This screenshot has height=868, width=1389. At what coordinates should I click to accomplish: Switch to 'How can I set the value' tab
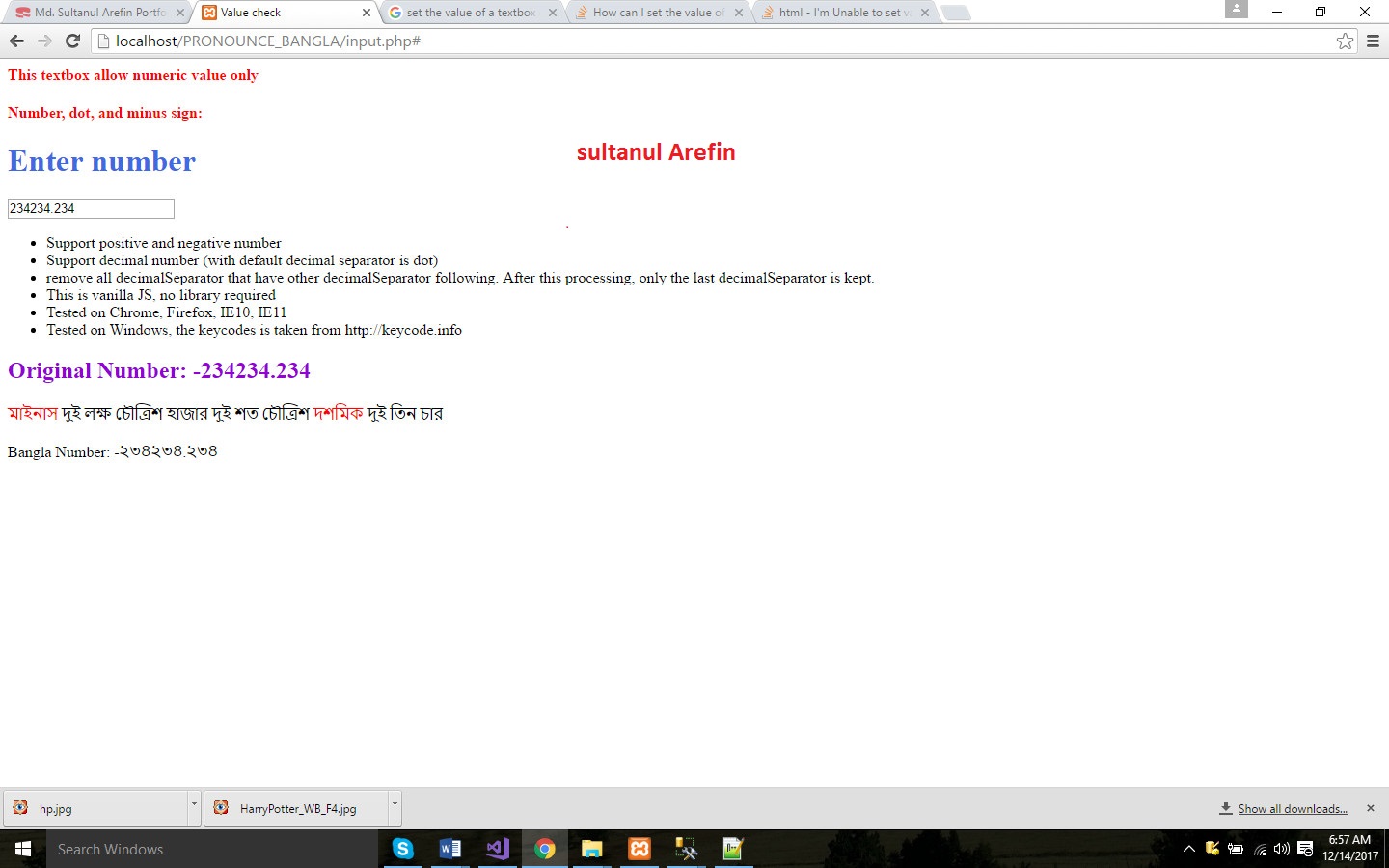[x=658, y=13]
